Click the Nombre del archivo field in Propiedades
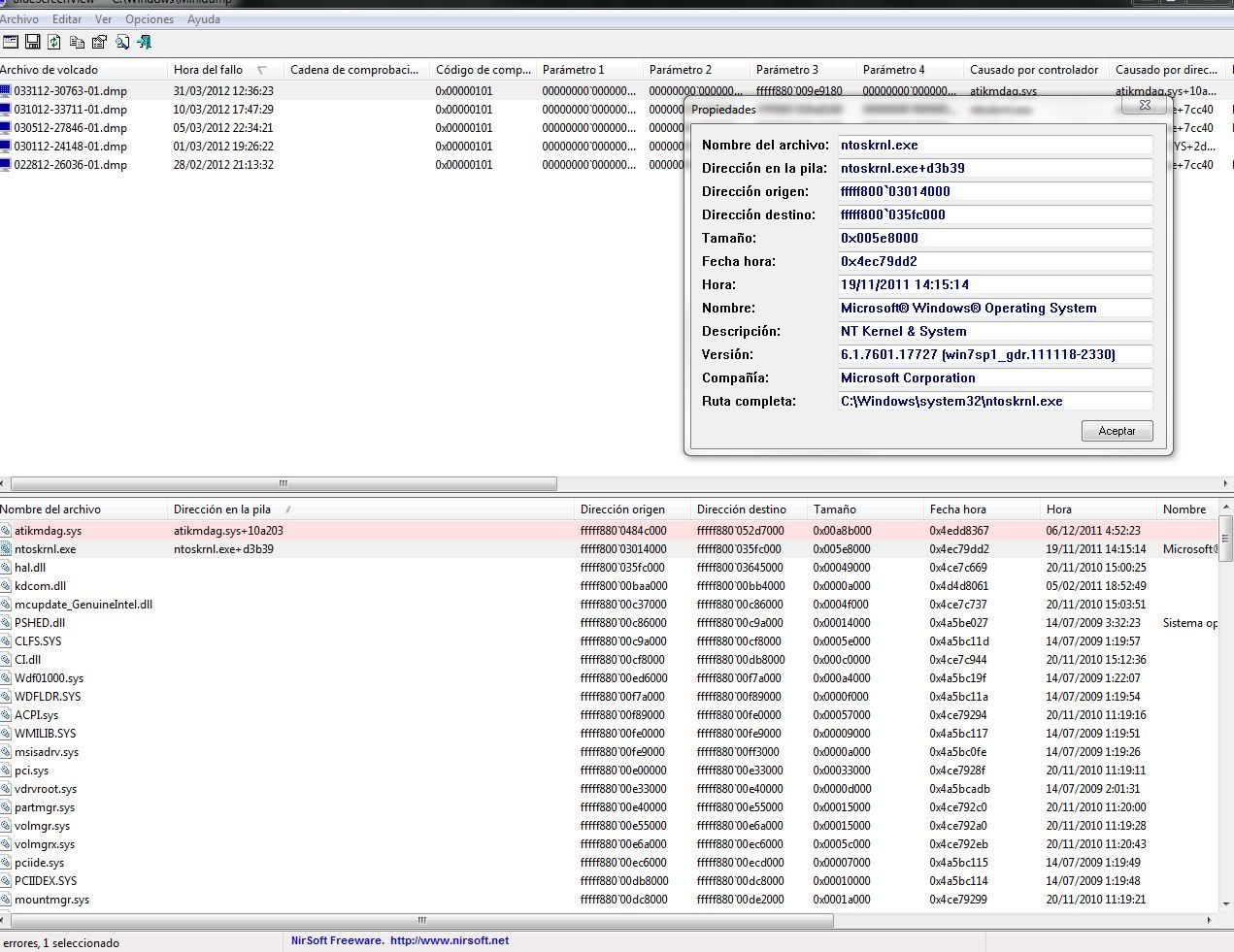This screenshot has height=952, width=1234. 995,145
